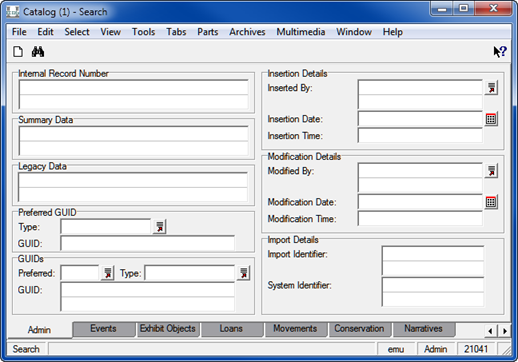This screenshot has width=518, height=362.
Task: Click the GUIDs group GUID field
Action: tap(148, 297)
